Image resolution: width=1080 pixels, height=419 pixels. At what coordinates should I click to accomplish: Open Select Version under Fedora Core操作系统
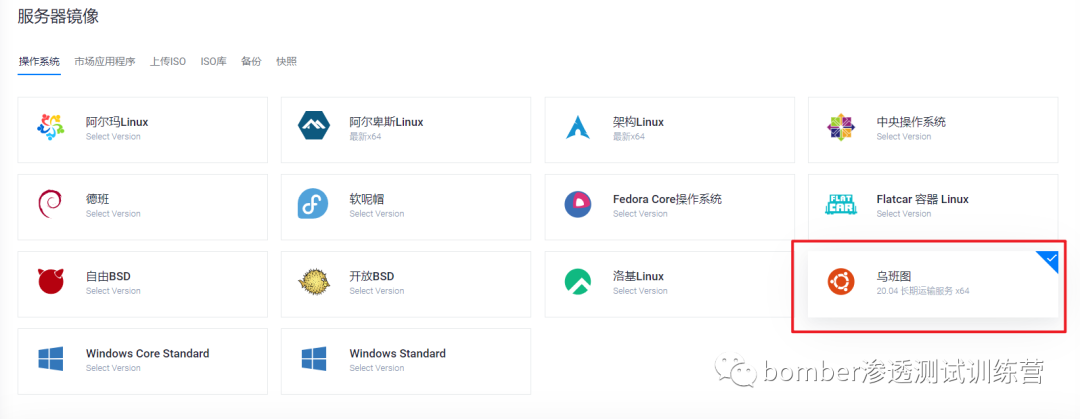[640, 214]
